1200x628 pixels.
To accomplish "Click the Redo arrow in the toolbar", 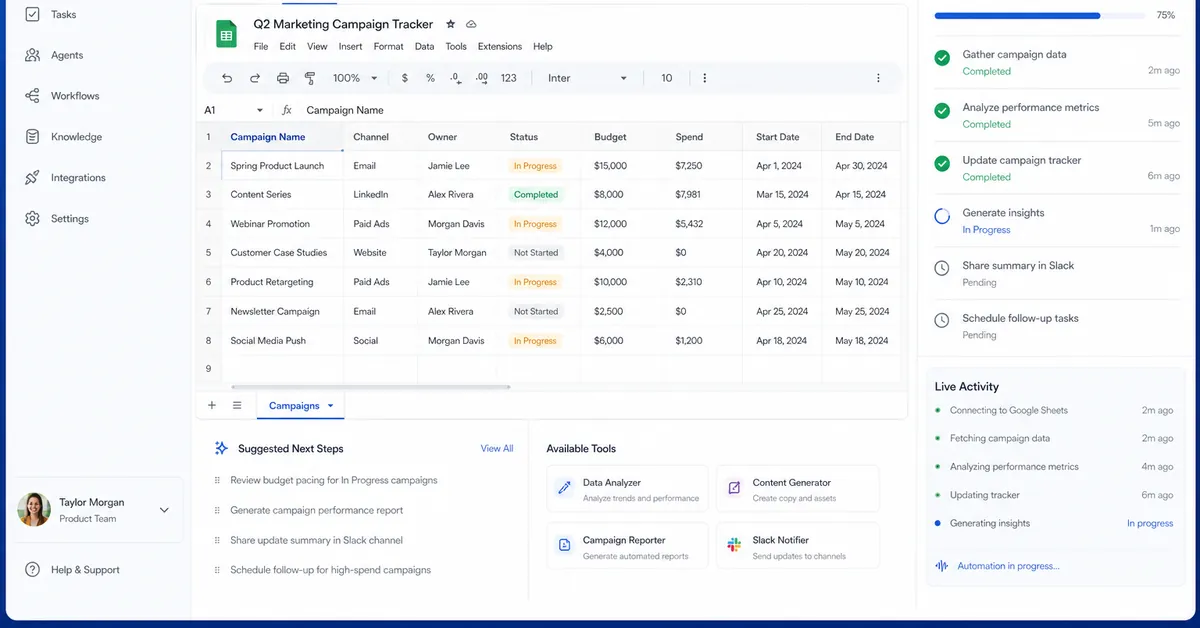I will (255, 78).
